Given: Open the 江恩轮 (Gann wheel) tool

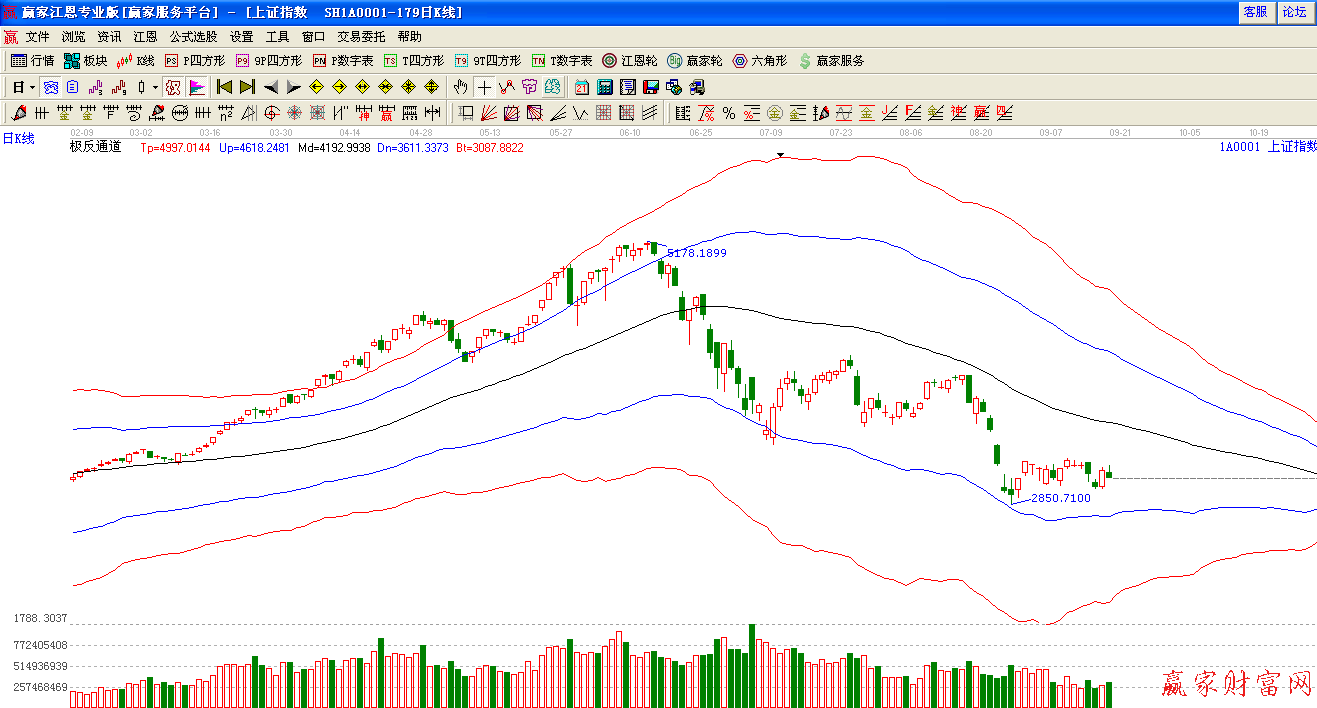Looking at the screenshot, I should [630, 61].
